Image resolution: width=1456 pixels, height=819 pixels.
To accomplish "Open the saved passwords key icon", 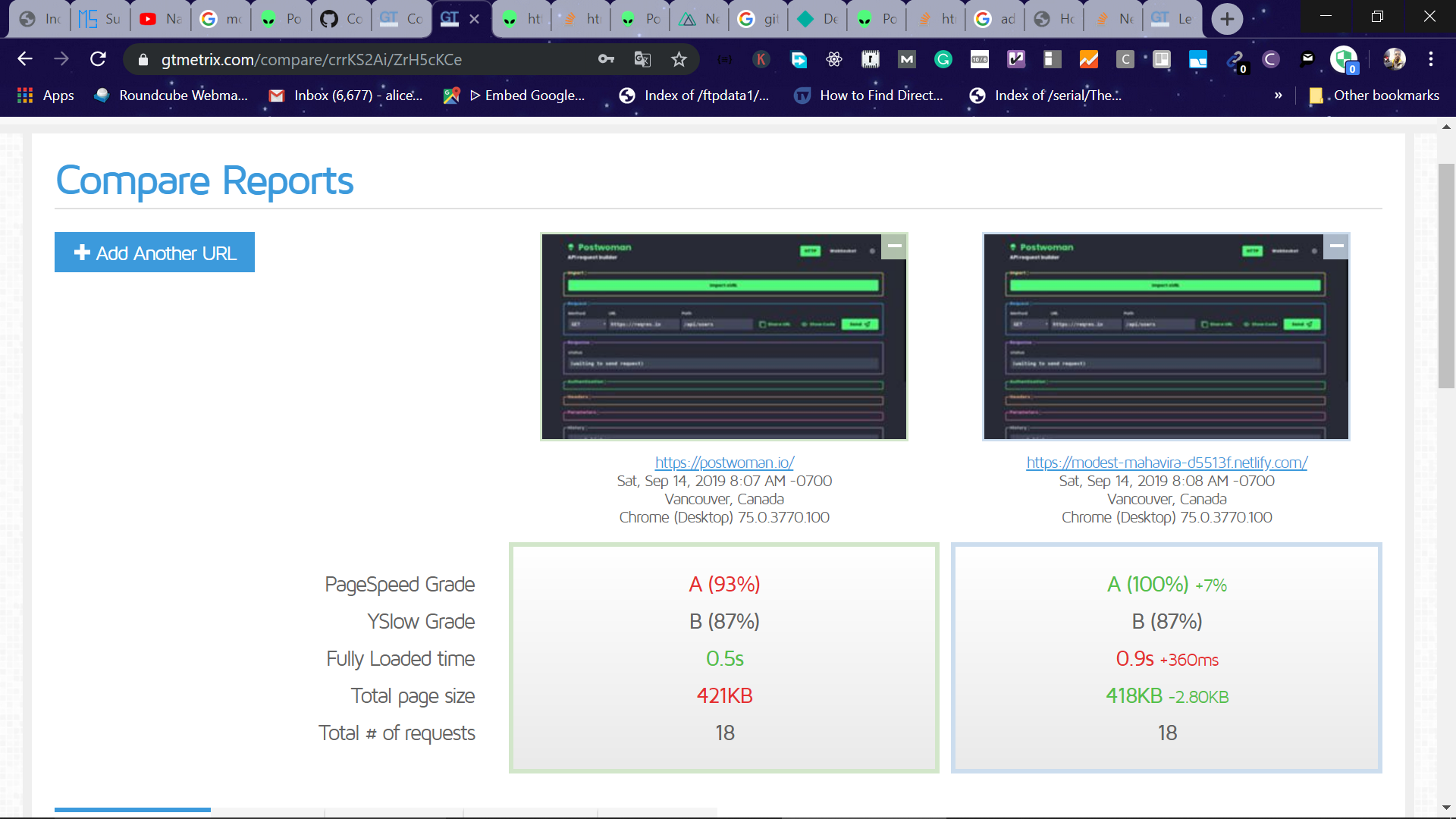I will point(606,59).
